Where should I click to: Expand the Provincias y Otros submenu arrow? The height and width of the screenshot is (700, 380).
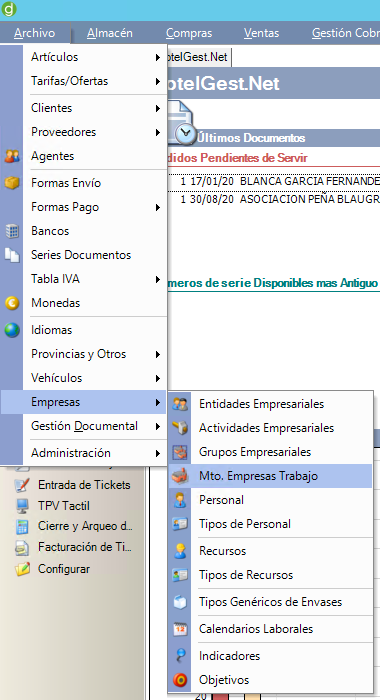click(158, 354)
